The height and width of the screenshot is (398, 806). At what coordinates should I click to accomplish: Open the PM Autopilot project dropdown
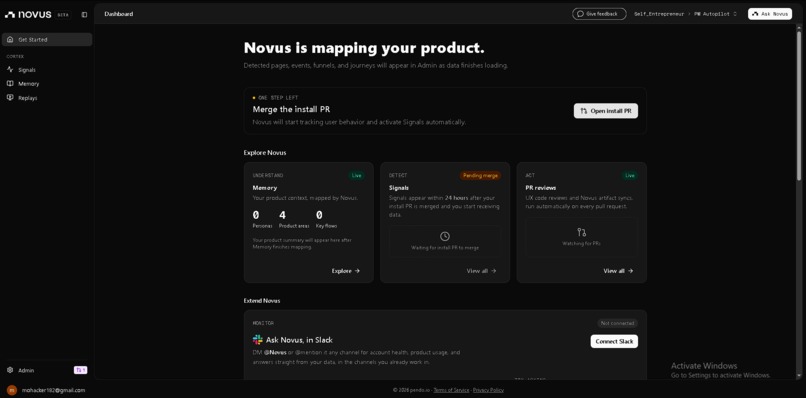point(715,14)
